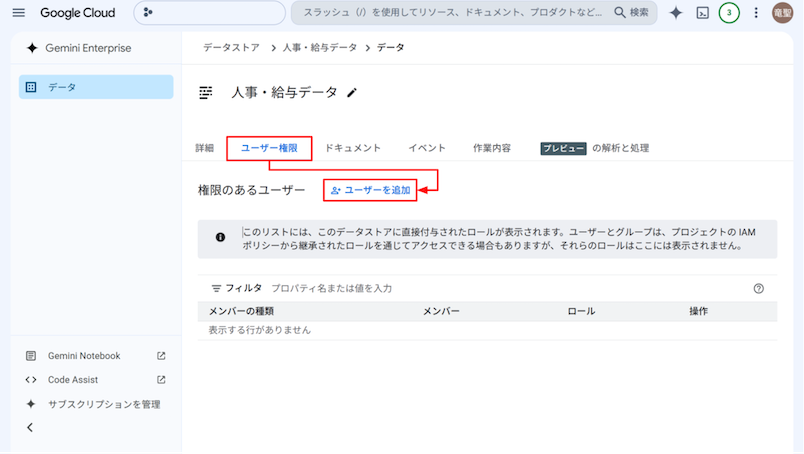The image size is (804, 454).
Task: Activate the Cloud Shell terminal icon
Action: coord(702,13)
